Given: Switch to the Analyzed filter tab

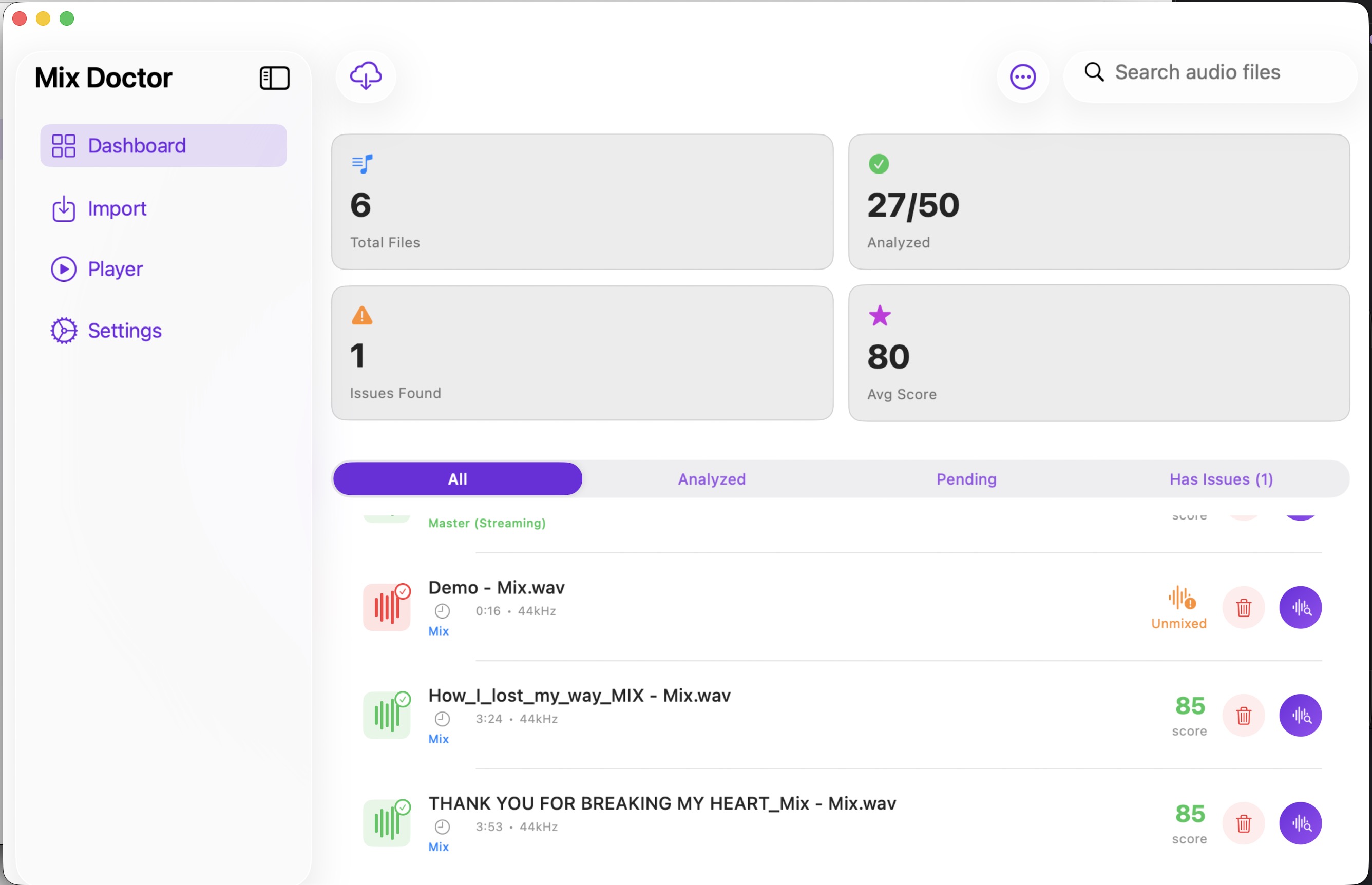Looking at the screenshot, I should [x=711, y=479].
